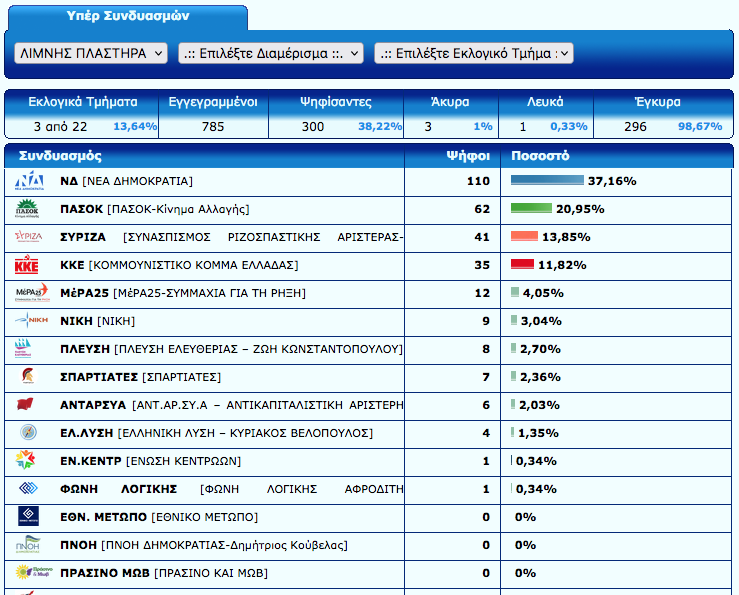Open the ΛΙΜΝΗΣ ΠΛΑΣΤΗΡΑ municipality dropdown
Viewport: 739px width, 595px height.
[90, 53]
